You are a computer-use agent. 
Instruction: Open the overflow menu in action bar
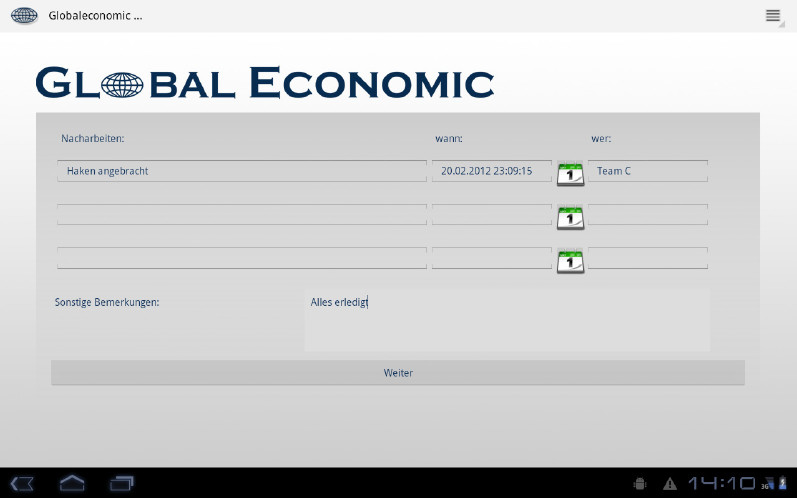pos(773,16)
